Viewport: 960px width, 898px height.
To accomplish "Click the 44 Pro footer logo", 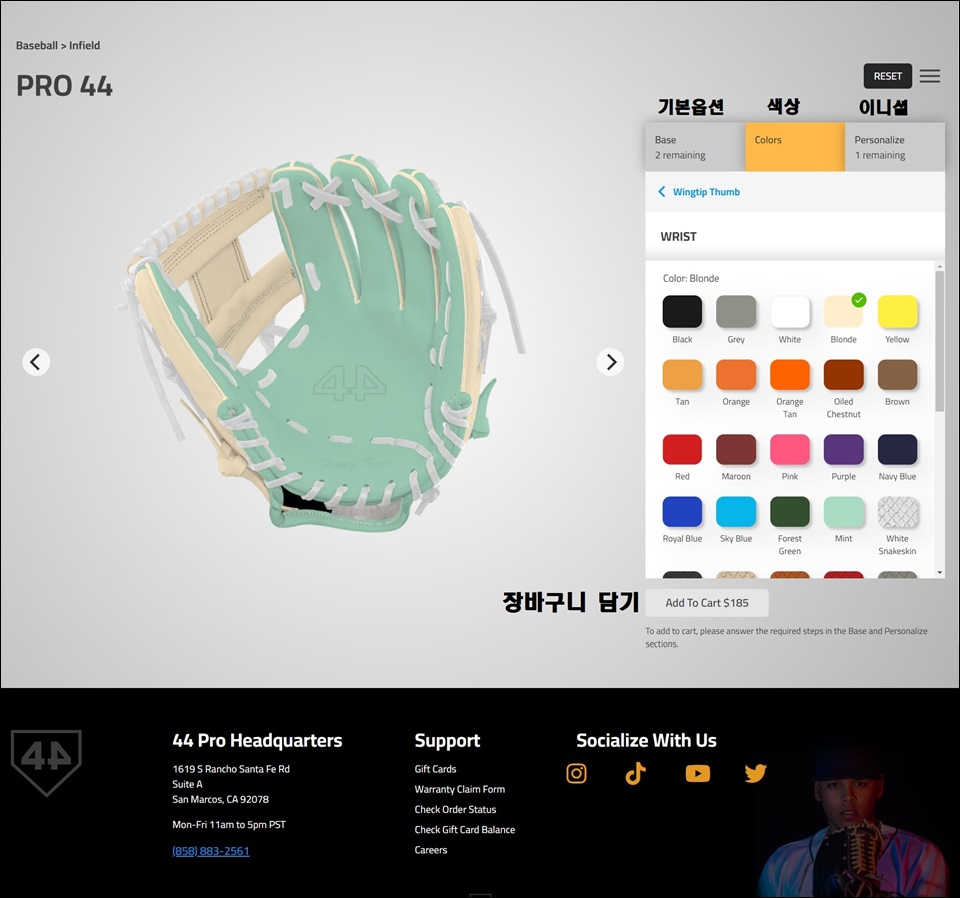I will point(46,762).
